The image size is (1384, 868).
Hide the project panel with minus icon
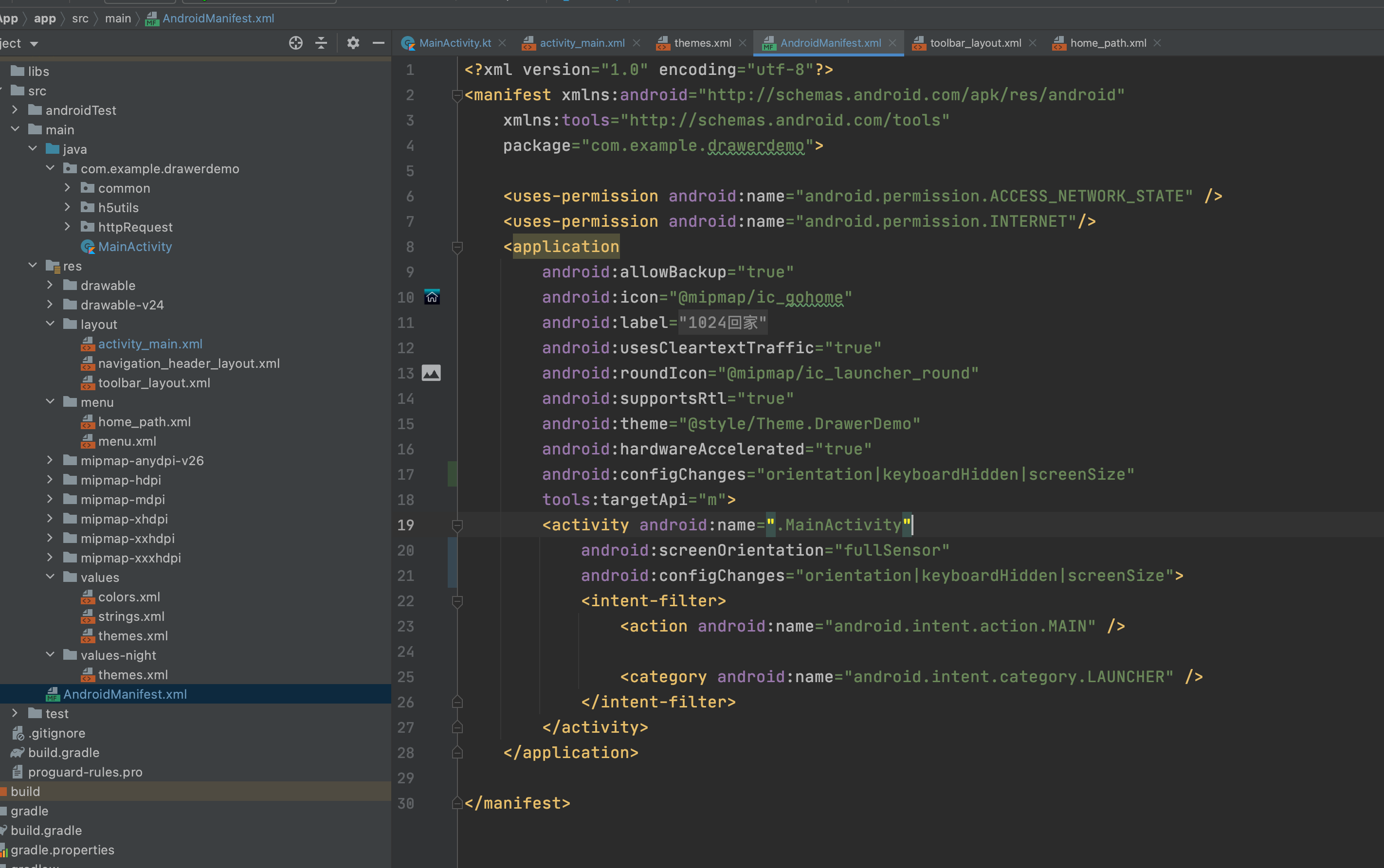[x=378, y=43]
